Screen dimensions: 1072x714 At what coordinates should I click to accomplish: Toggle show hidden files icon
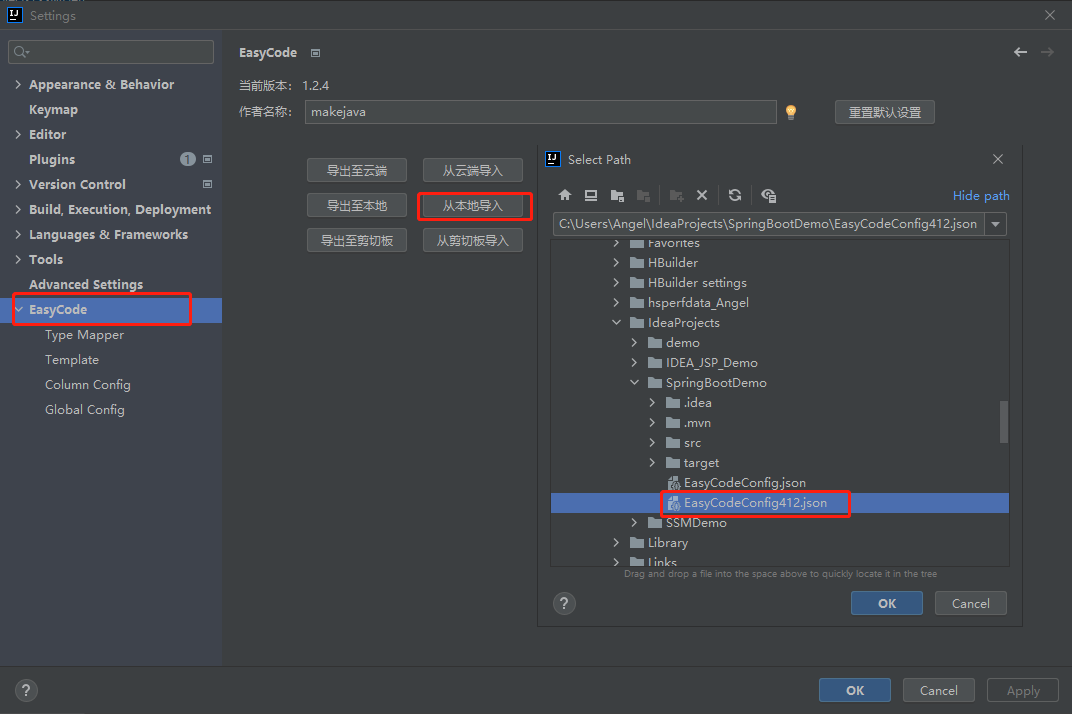pyautogui.click(x=768, y=196)
